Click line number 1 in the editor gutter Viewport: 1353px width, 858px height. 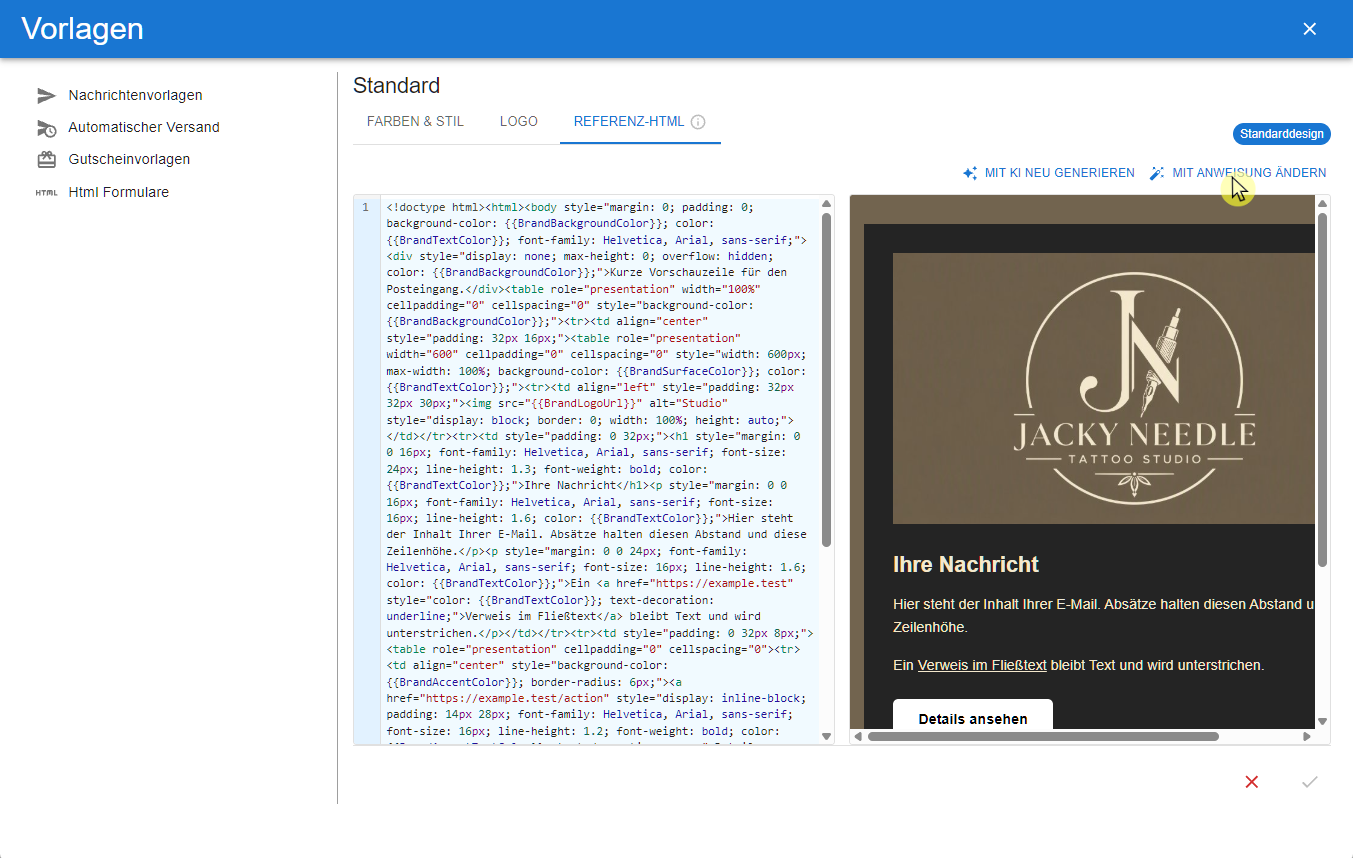(x=365, y=208)
